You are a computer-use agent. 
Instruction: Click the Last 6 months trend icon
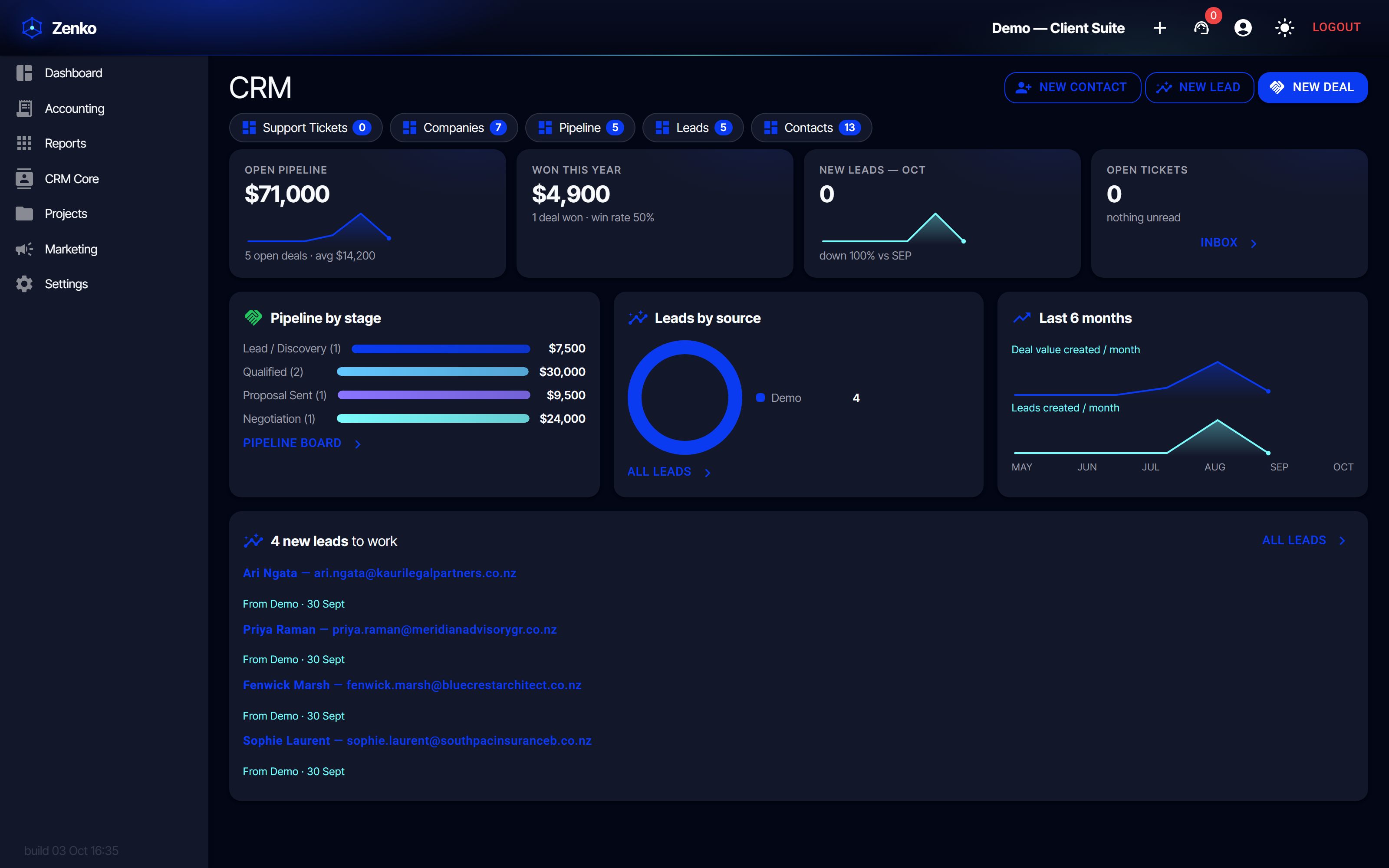point(1022,317)
